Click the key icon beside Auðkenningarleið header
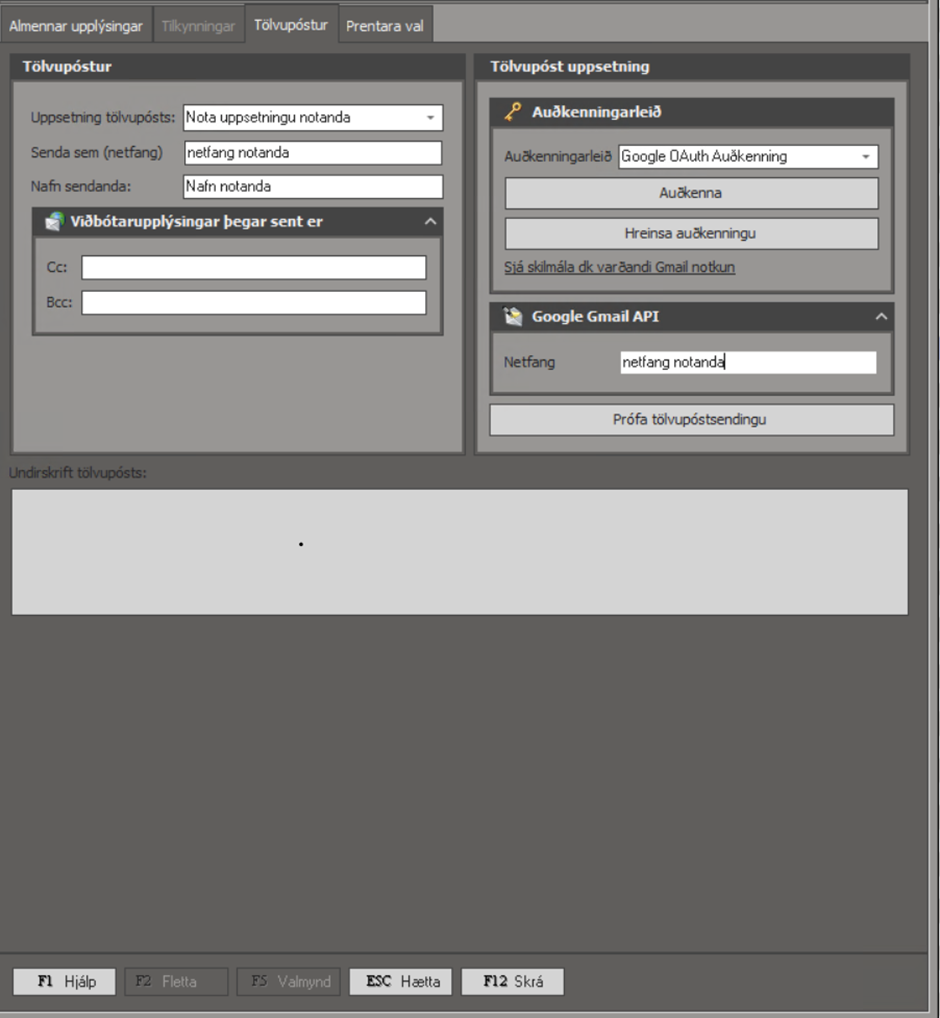 point(513,113)
